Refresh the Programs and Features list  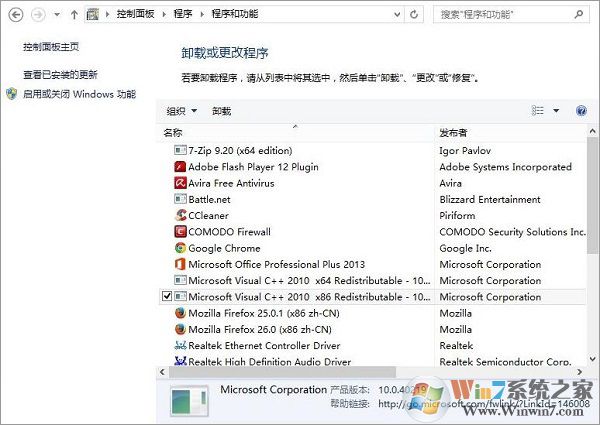tap(414, 15)
